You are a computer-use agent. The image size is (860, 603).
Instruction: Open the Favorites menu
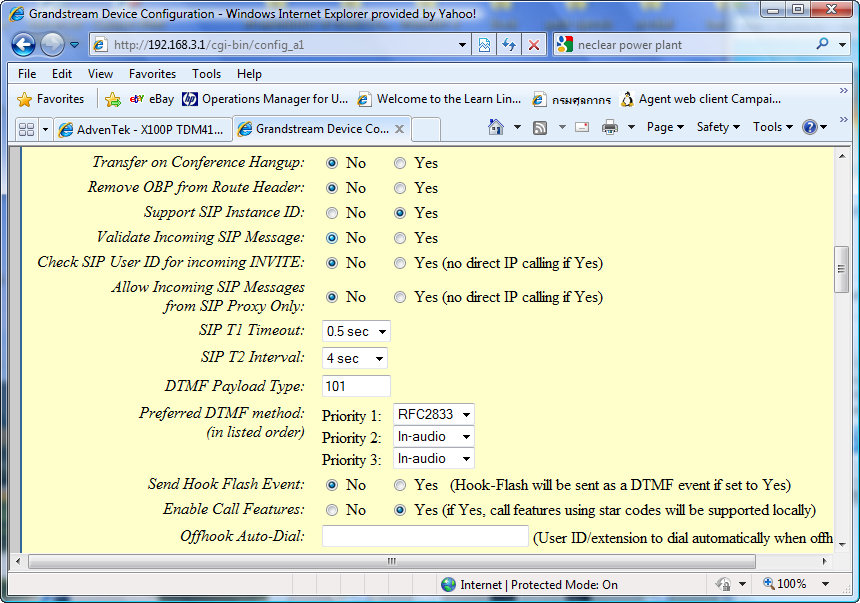click(x=152, y=74)
